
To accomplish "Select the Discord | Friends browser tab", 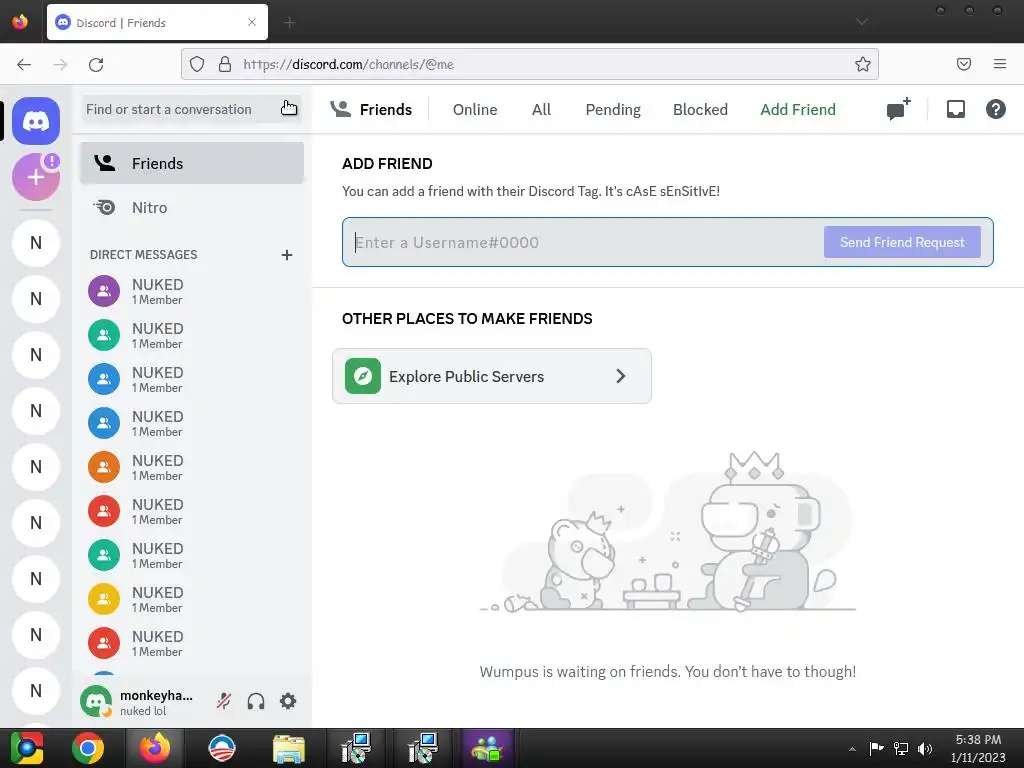I will [x=157, y=22].
